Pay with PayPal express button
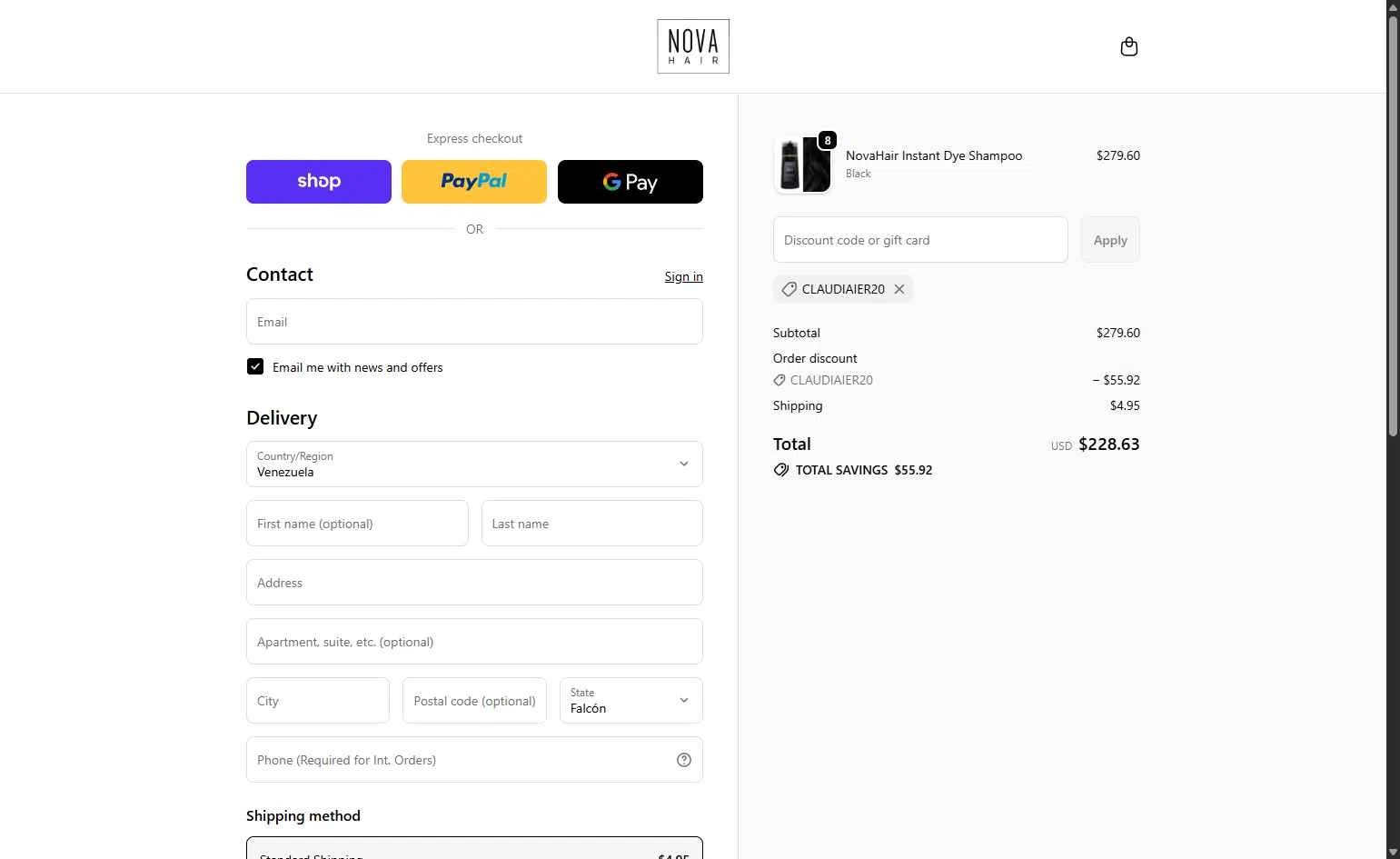The width and height of the screenshot is (1400, 859). [x=474, y=182]
